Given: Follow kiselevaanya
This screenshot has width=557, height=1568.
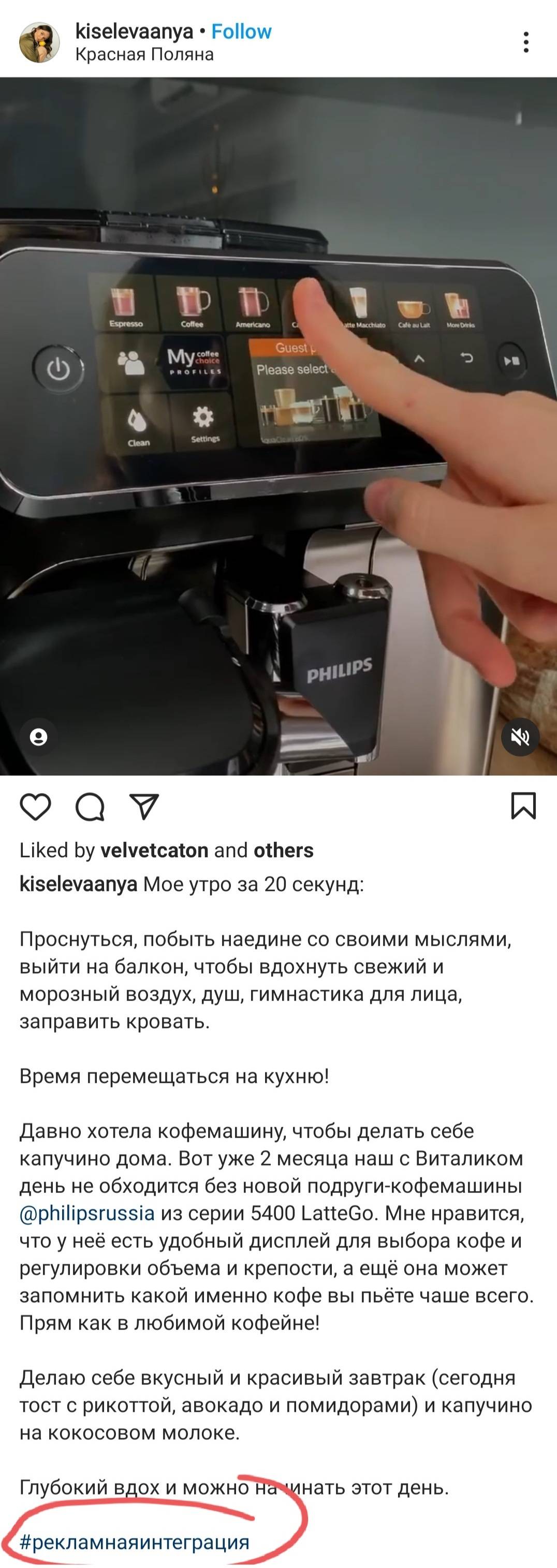Looking at the screenshot, I should [x=241, y=32].
